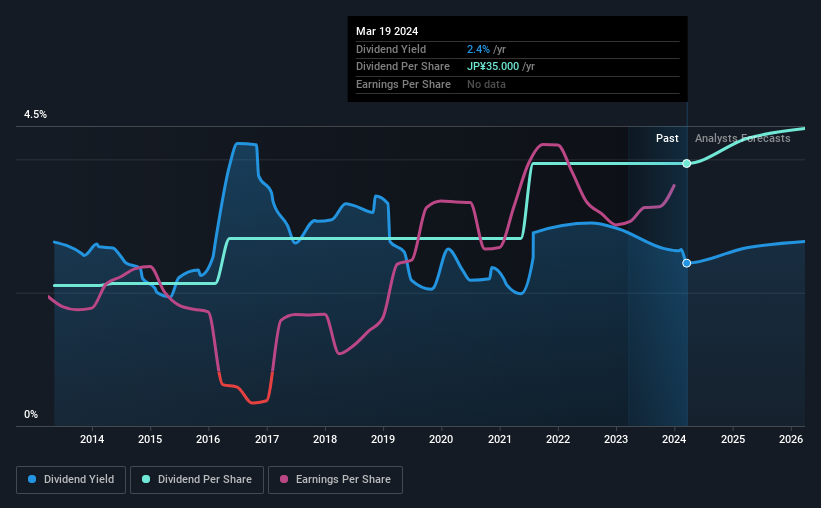The height and width of the screenshot is (508, 821).
Task: Click the Analysts Forecasts region label
Action: coord(742,138)
